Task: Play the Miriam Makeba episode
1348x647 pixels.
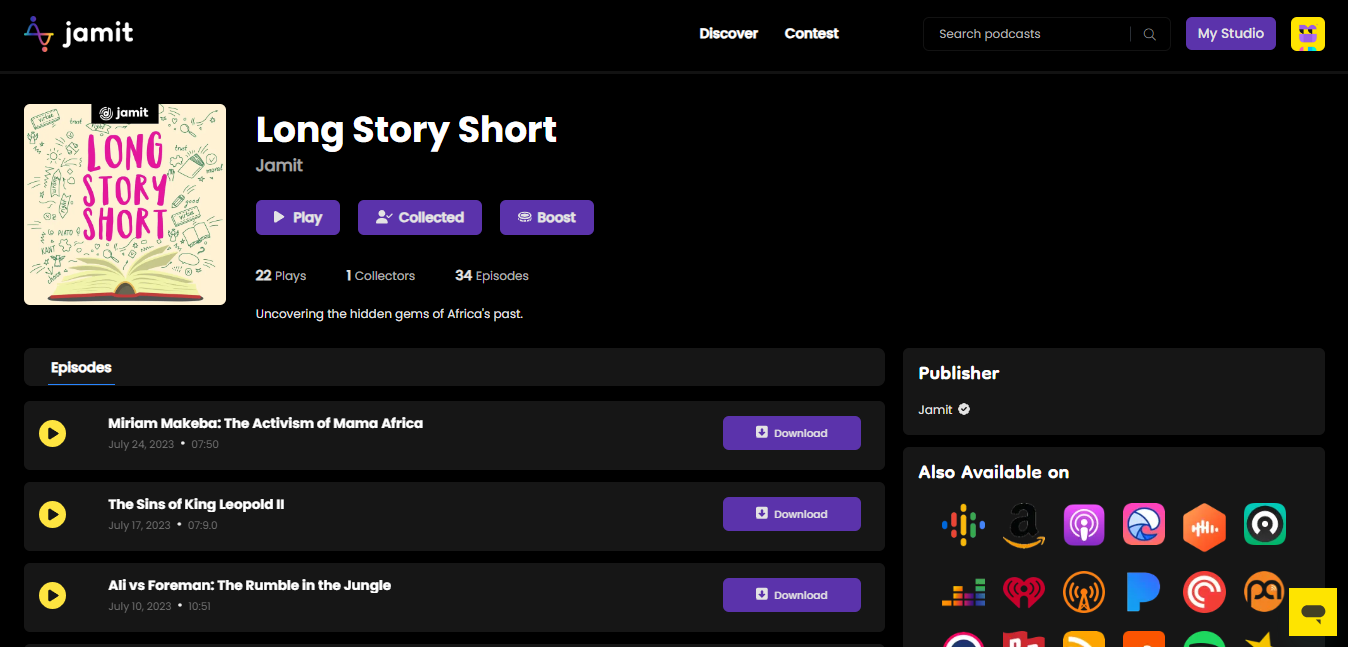Action: (52, 433)
